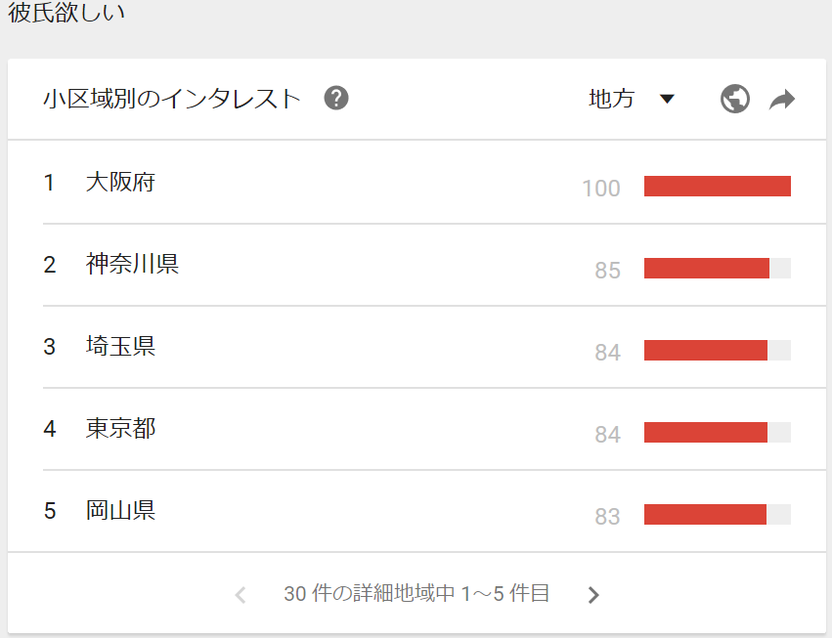Go to previous page of regions
The image size is (832, 638).
tap(240, 594)
